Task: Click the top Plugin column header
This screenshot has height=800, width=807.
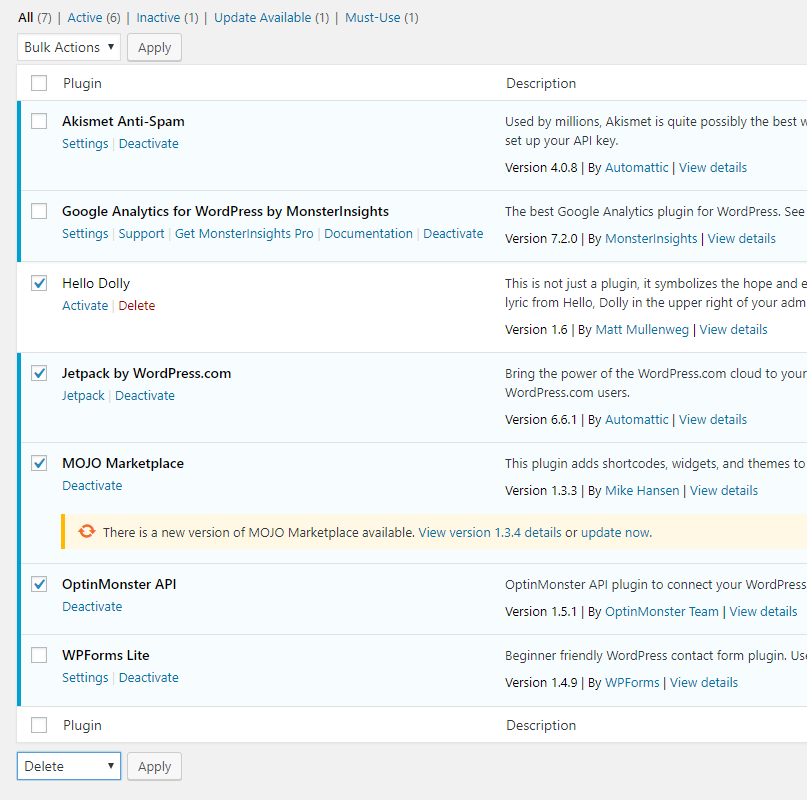Action: coord(82,83)
